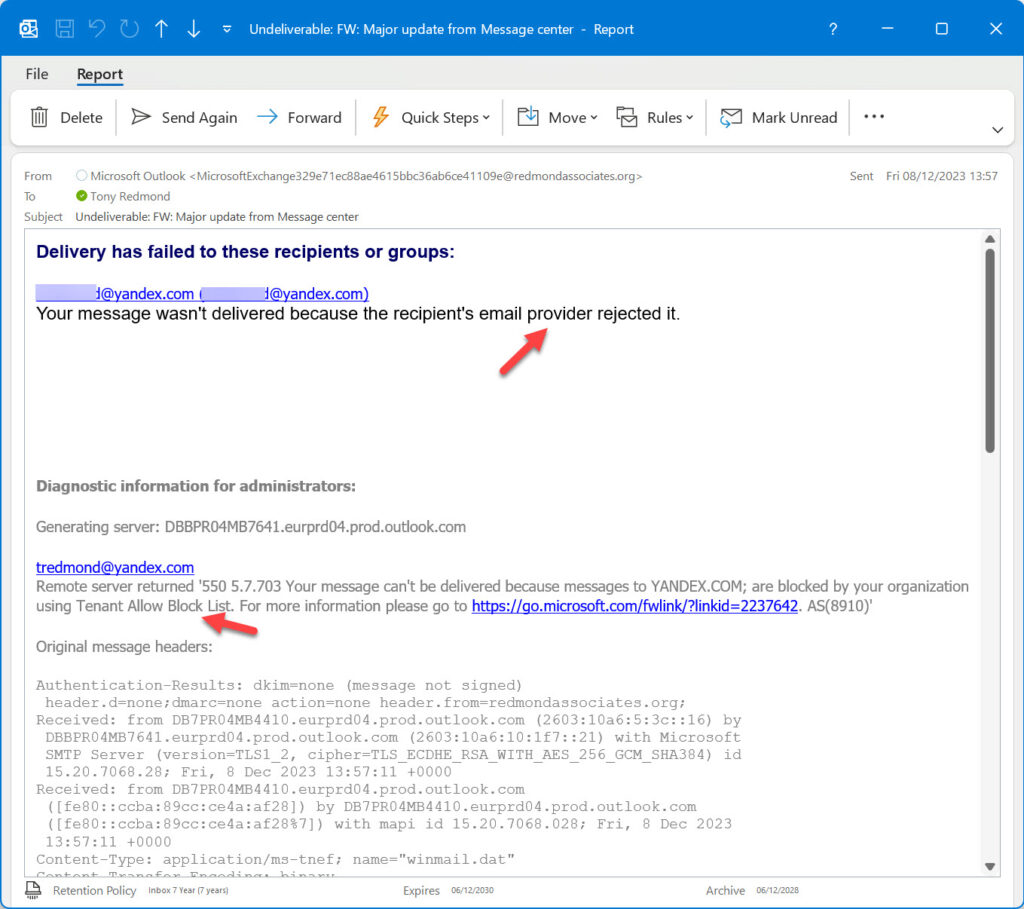The image size is (1024, 909).
Task: Click the message body scrollbar thumb
Action: click(x=990, y=351)
